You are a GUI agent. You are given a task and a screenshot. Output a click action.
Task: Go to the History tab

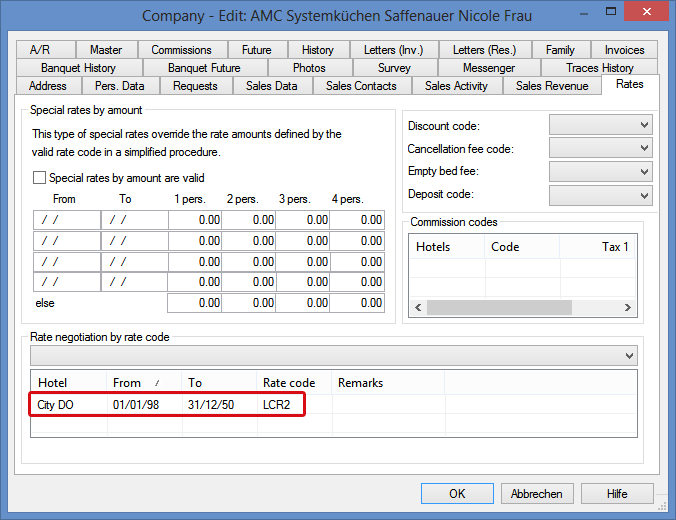[x=319, y=50]
